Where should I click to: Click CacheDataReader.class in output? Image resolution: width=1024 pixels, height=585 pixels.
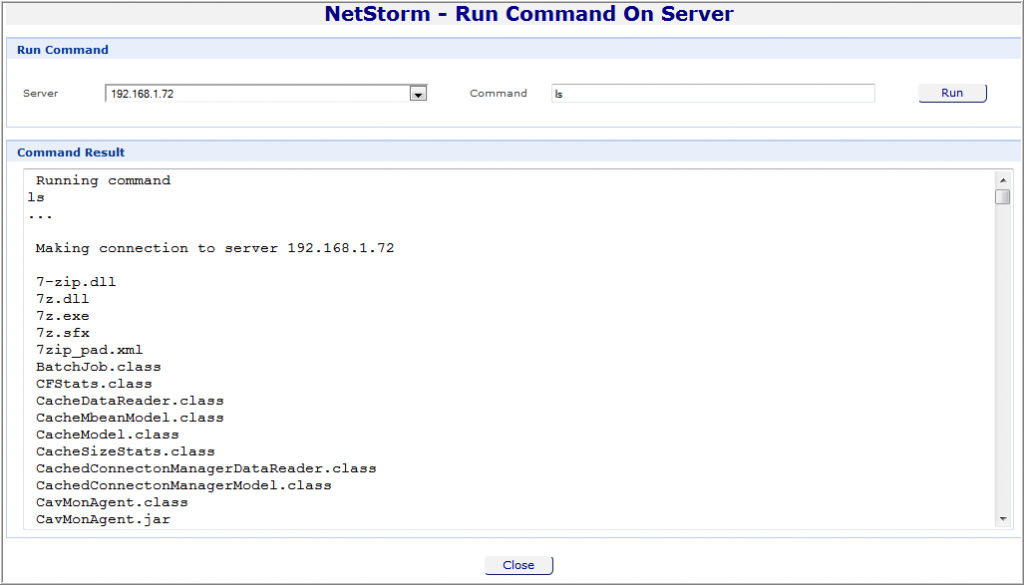pyautogui.click(x=130, y=401)
